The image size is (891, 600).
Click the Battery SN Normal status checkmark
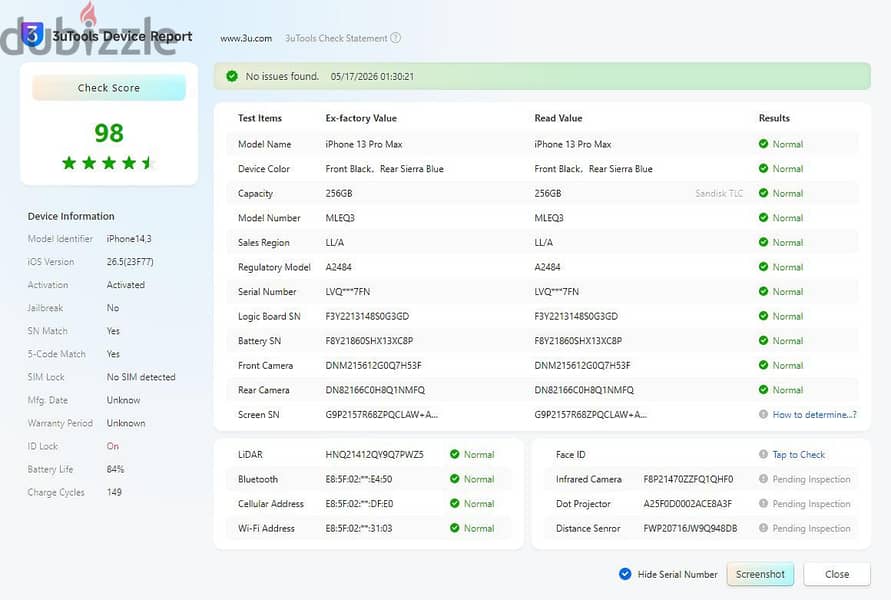point(763,340)
